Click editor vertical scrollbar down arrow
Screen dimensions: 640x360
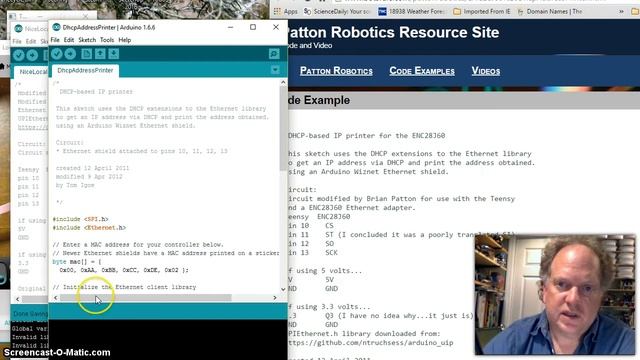point(283,289)
